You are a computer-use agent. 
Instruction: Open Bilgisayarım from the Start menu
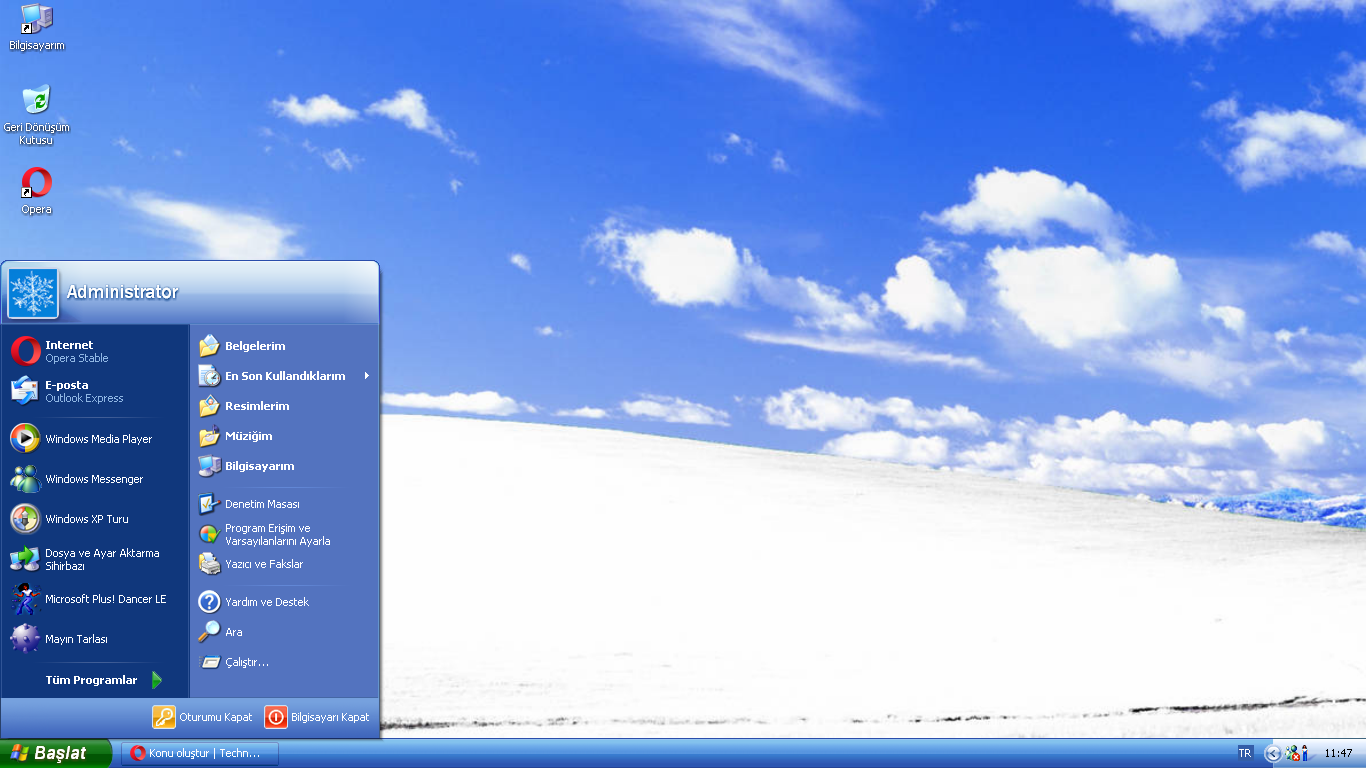[284, 466]
